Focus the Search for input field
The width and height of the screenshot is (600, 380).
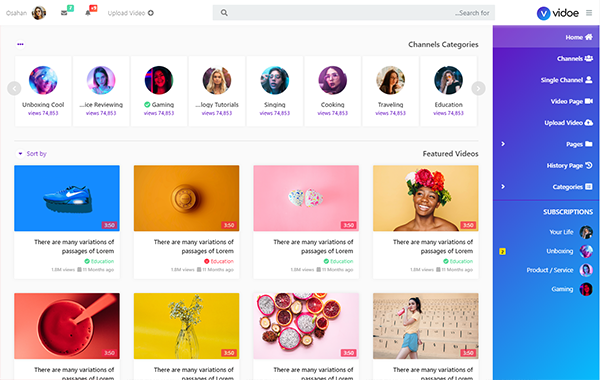click(354, 13)
